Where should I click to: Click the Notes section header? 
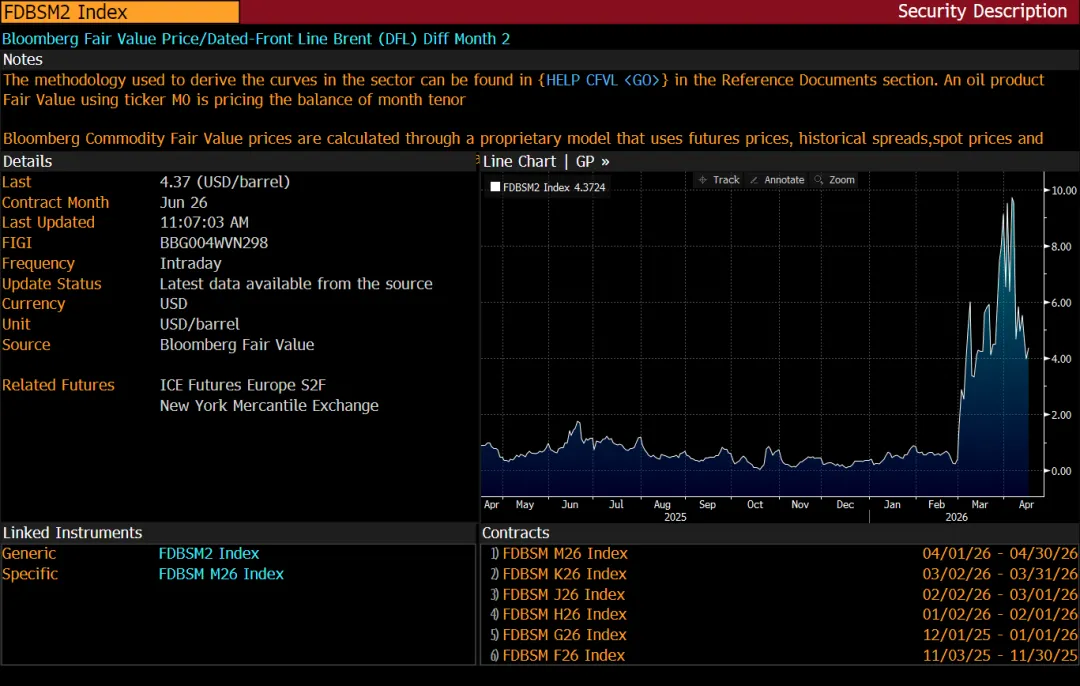pyautogui.click(x=23, y=59)
